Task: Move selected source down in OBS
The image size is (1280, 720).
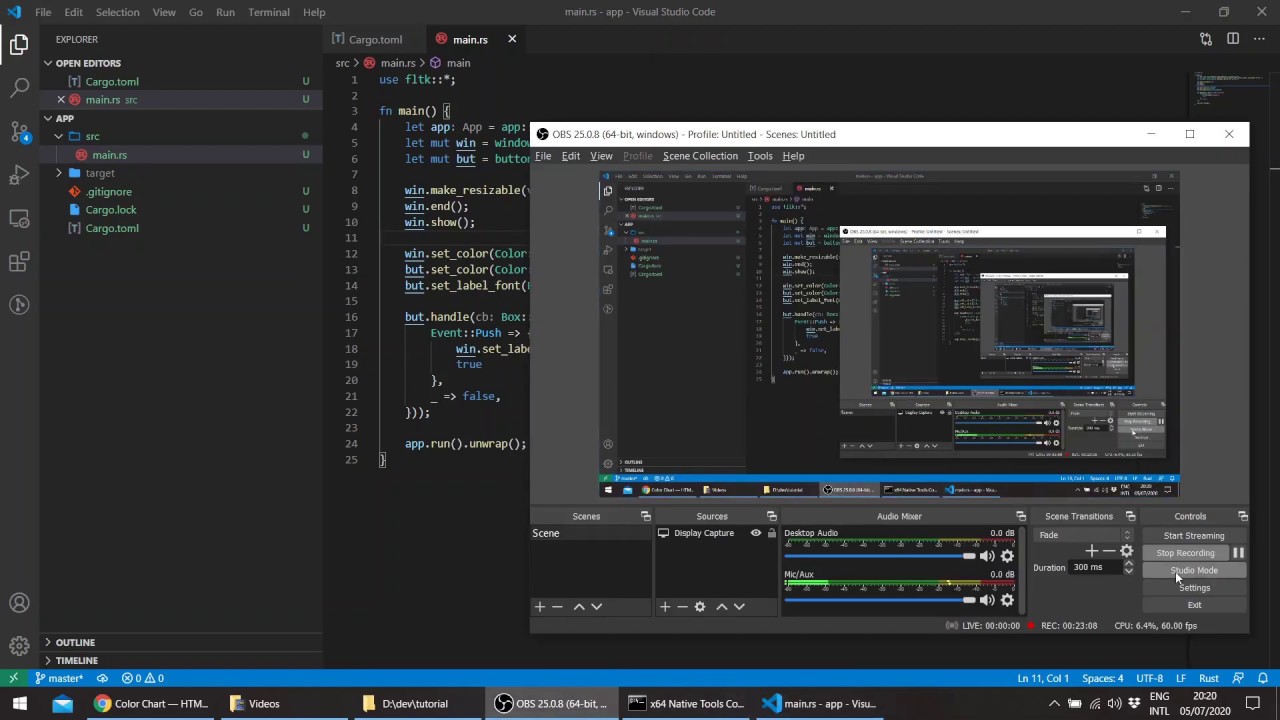Action: point(739,606)
